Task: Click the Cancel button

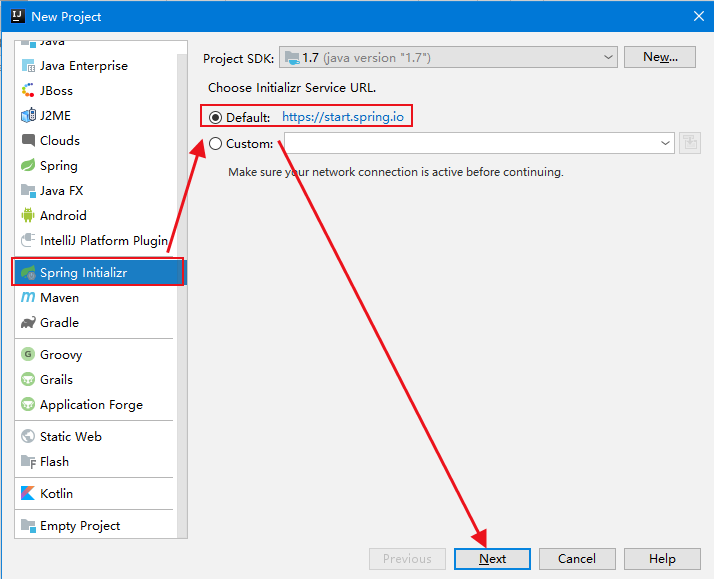Action: click(x=577, y=559)
